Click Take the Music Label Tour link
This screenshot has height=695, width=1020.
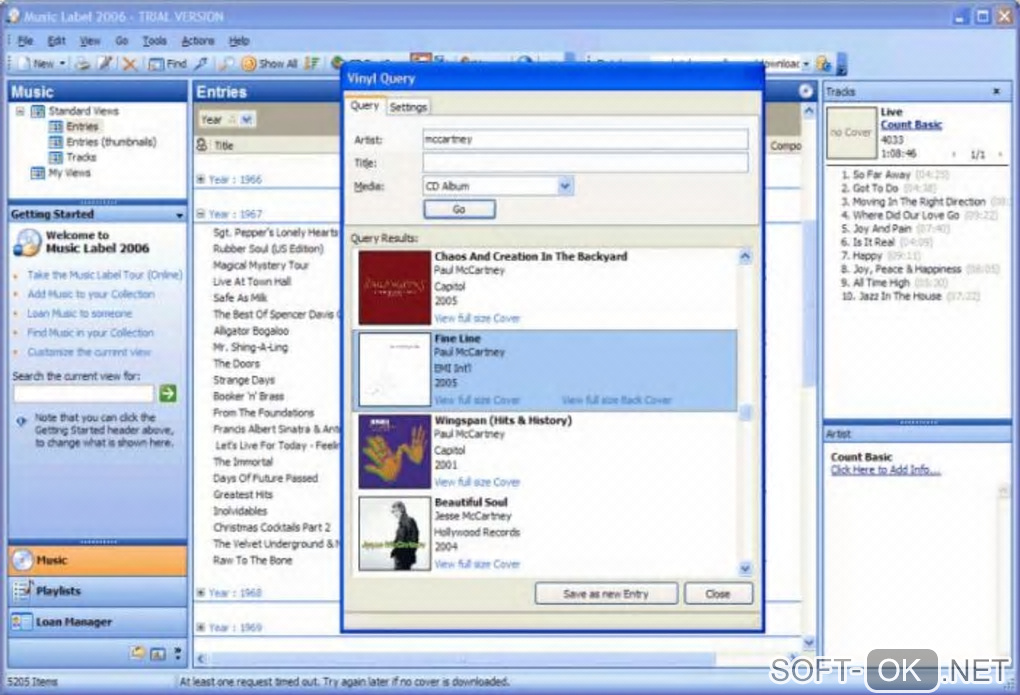tap(105, 275)
